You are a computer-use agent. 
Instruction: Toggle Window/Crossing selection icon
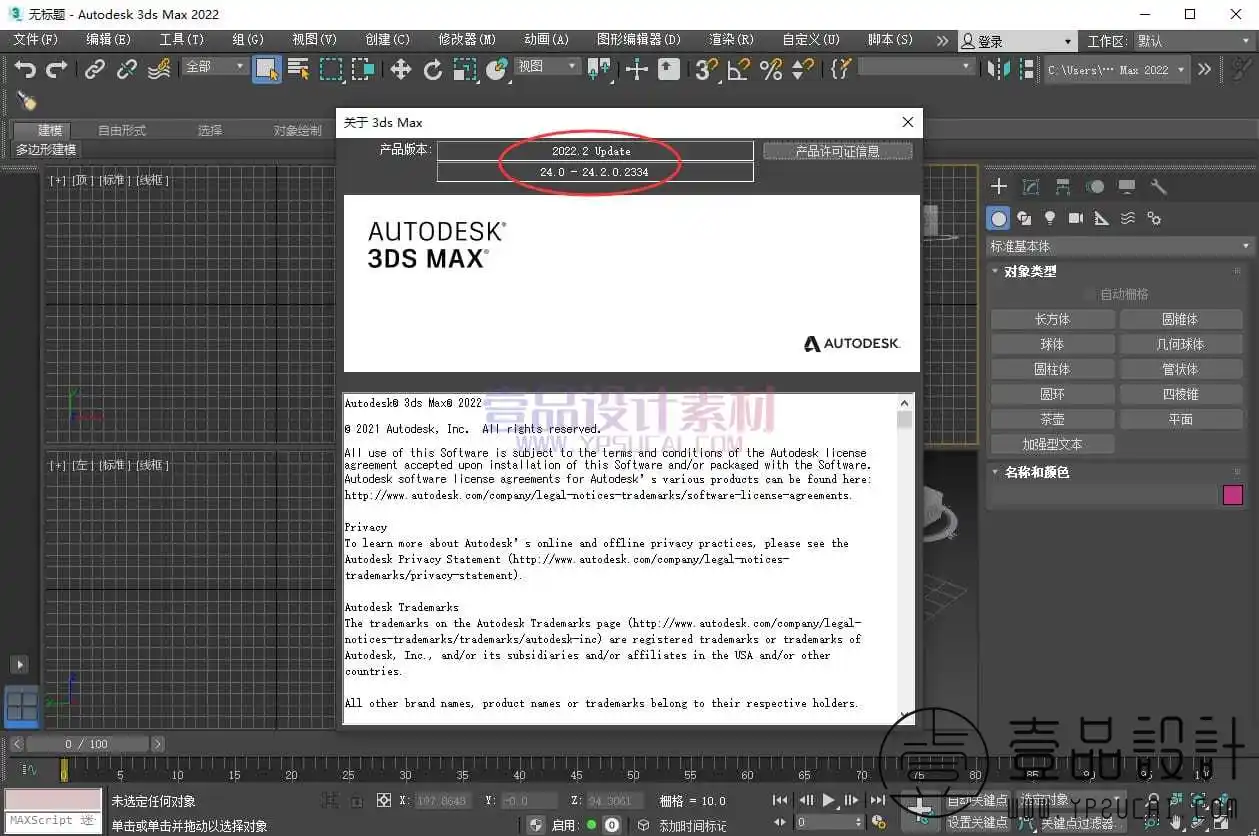(x=363, y=69)
